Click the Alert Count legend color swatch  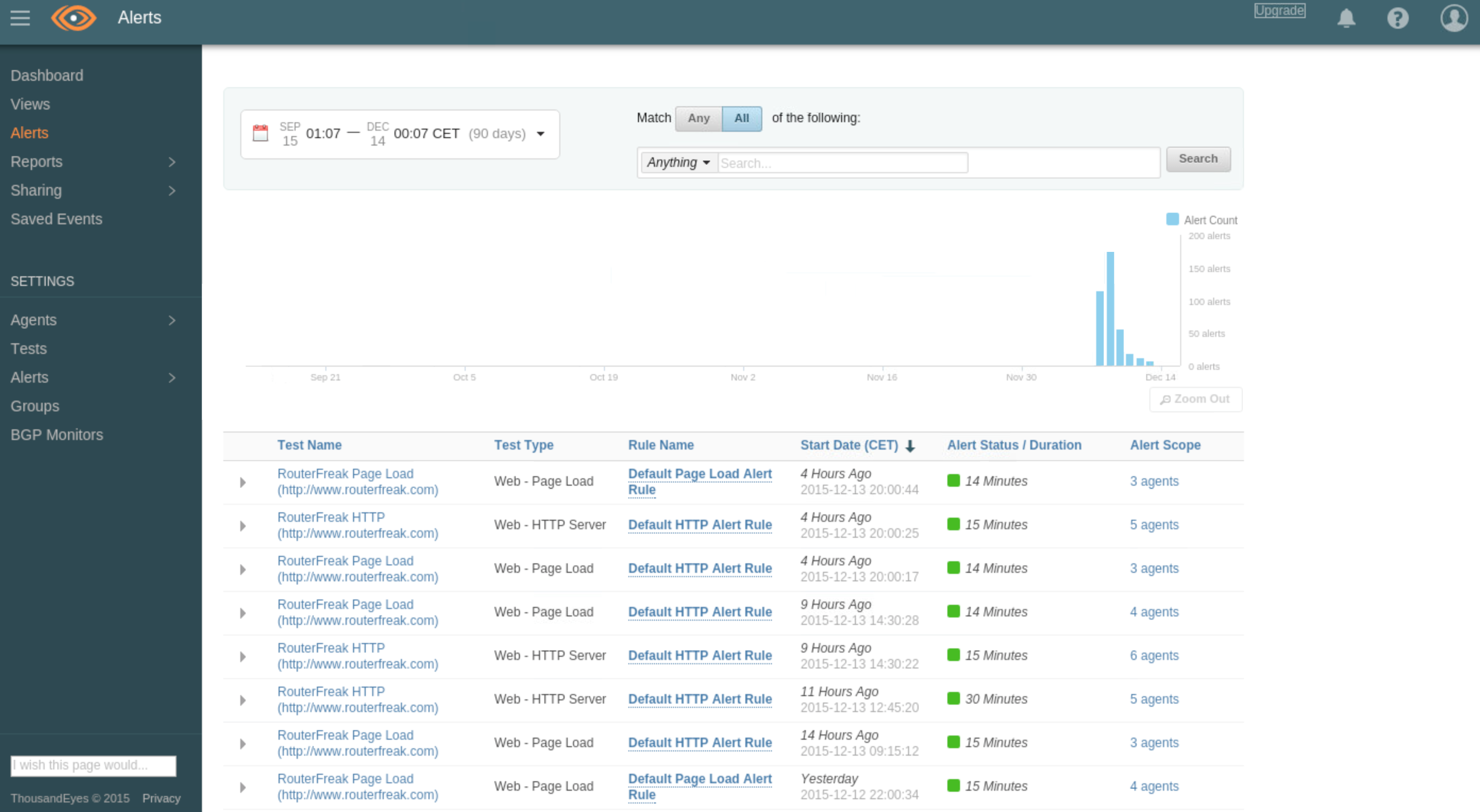(1172, 219)
